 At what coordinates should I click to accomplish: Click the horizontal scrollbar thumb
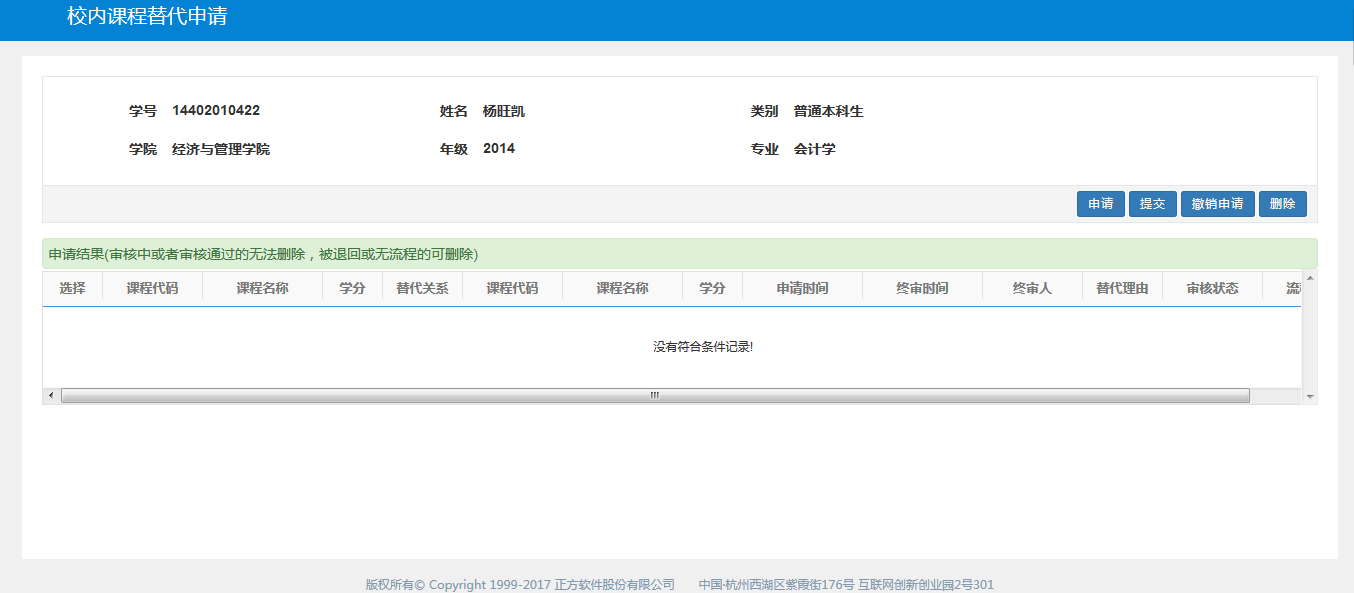(x=655, y=396)
